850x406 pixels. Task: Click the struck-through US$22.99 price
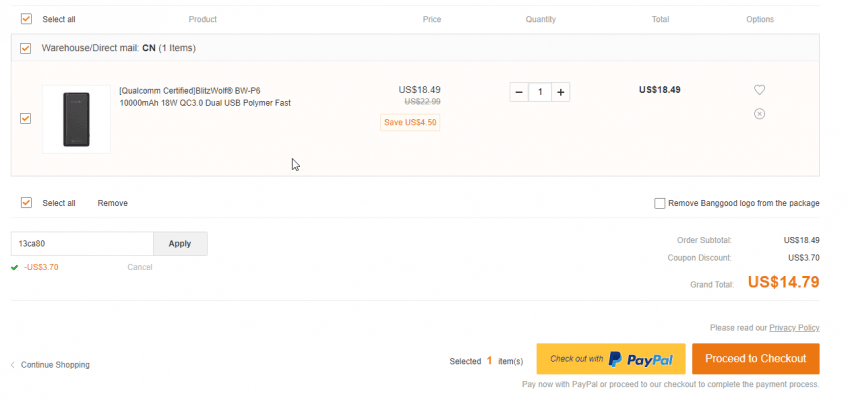tap(422, 101)
